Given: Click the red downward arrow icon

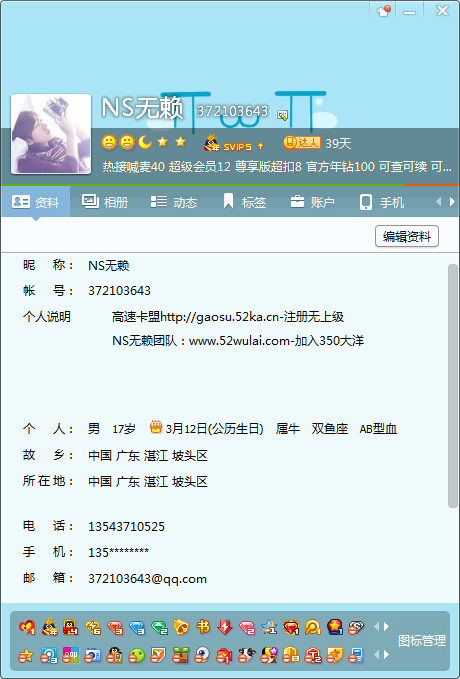Looking at the screenshot, I should tap(225, 627).
